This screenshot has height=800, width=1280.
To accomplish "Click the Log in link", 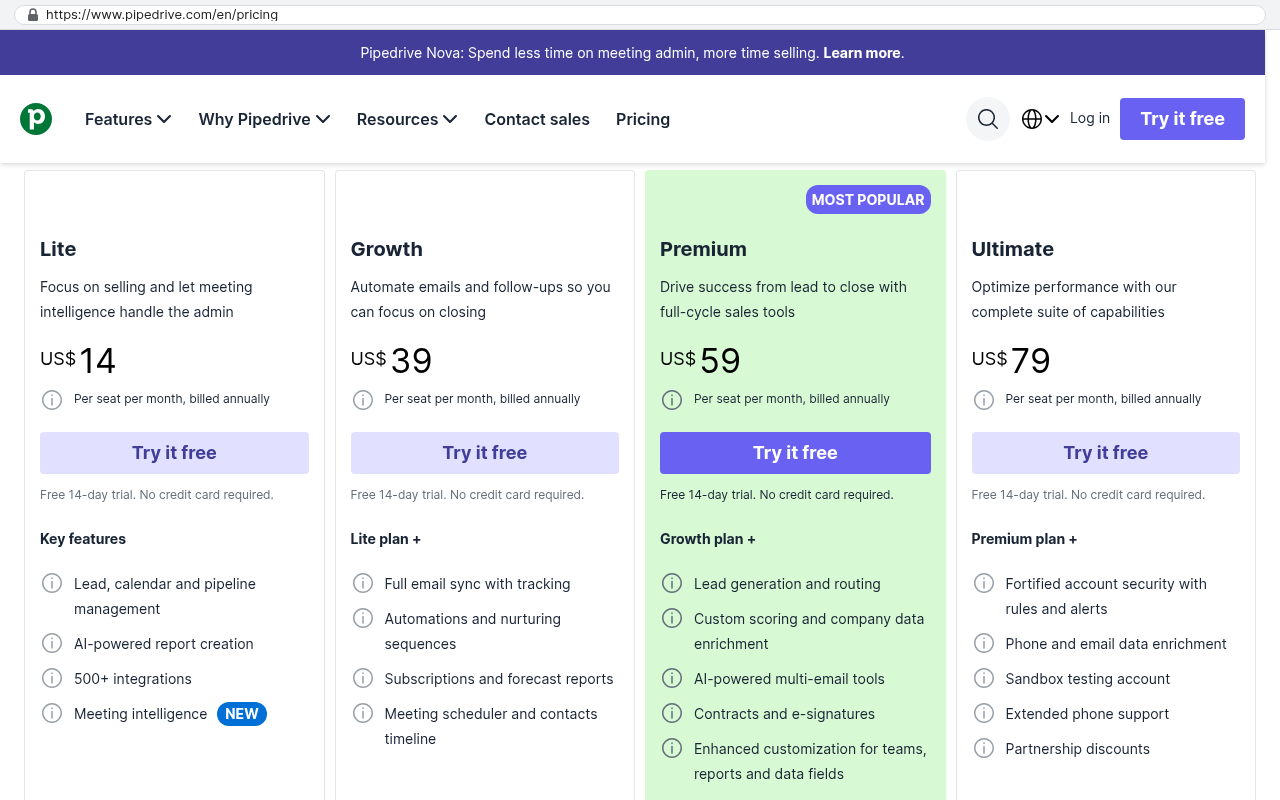I will pyautogui.click(x=1089, y=118).
